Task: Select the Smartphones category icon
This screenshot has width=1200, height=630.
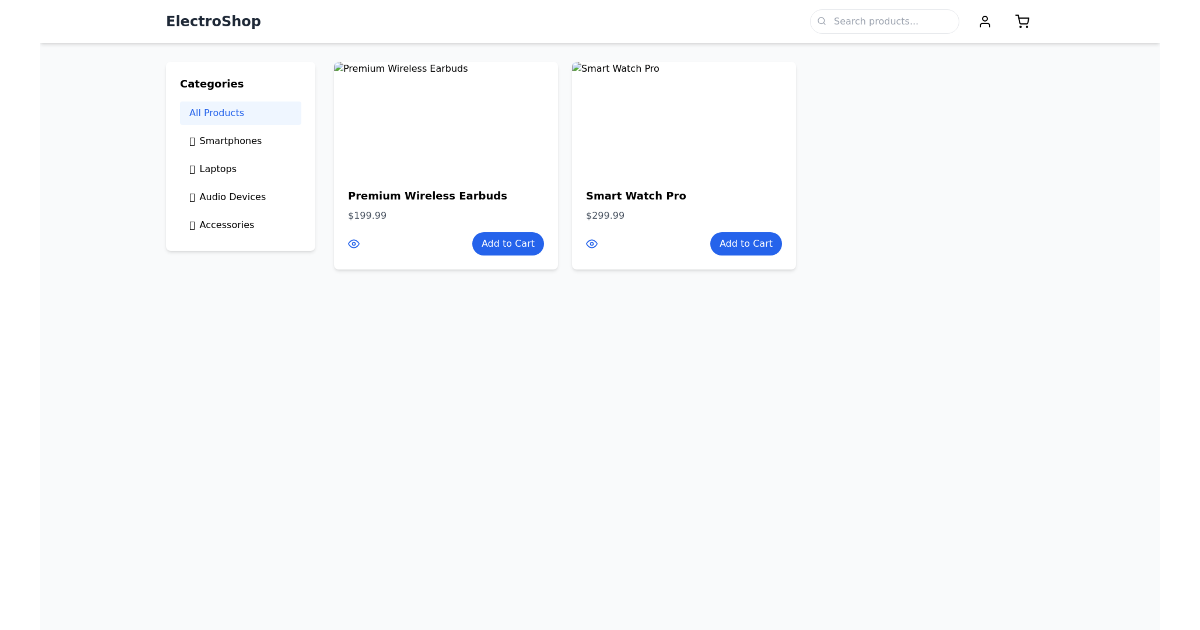Action: click(192, 141)
